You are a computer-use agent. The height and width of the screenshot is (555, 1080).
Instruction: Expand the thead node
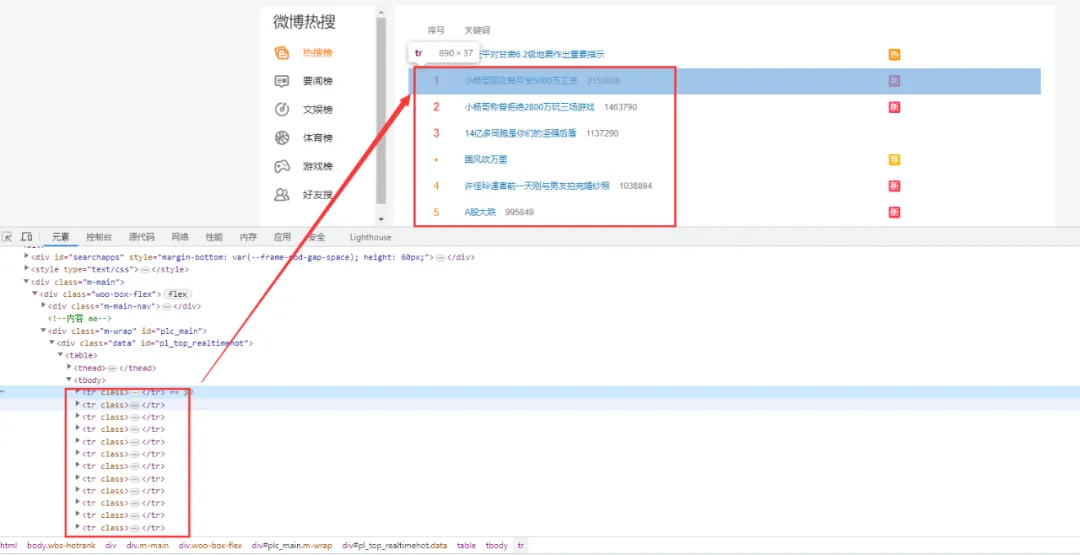pos(69,367)
